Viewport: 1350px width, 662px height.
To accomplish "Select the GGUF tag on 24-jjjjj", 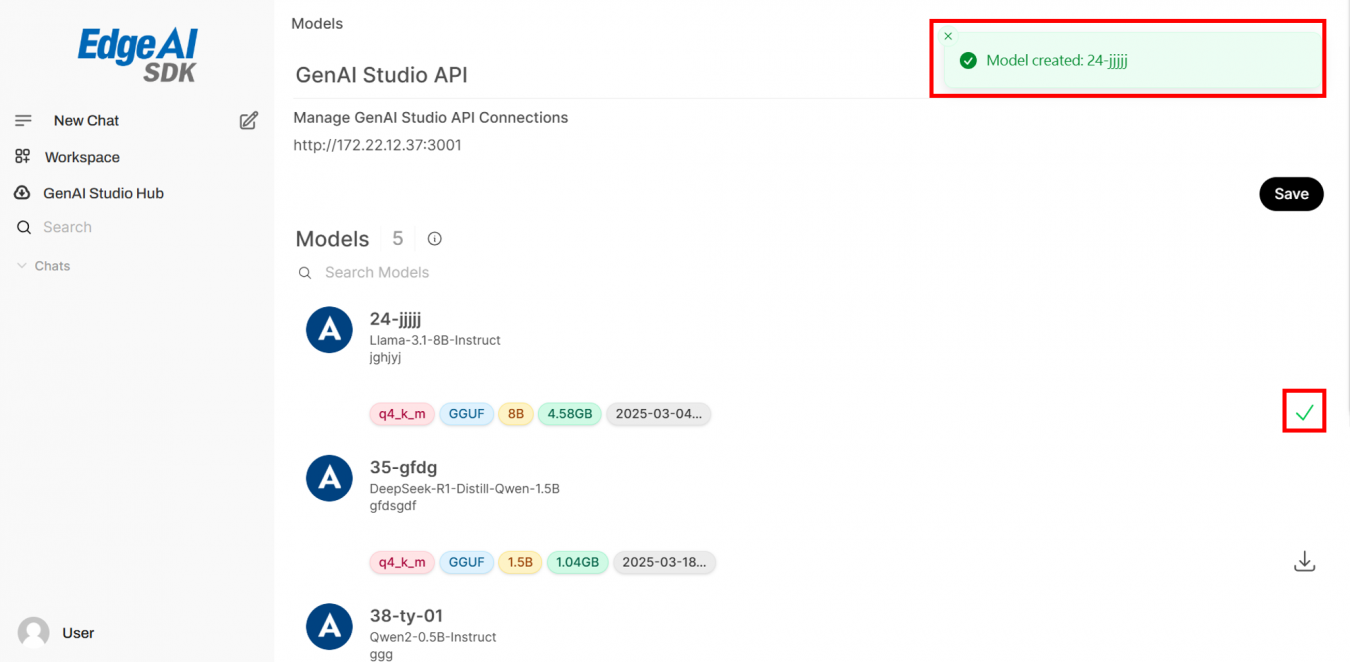I will pyautogui.click(x=466, y=413).
